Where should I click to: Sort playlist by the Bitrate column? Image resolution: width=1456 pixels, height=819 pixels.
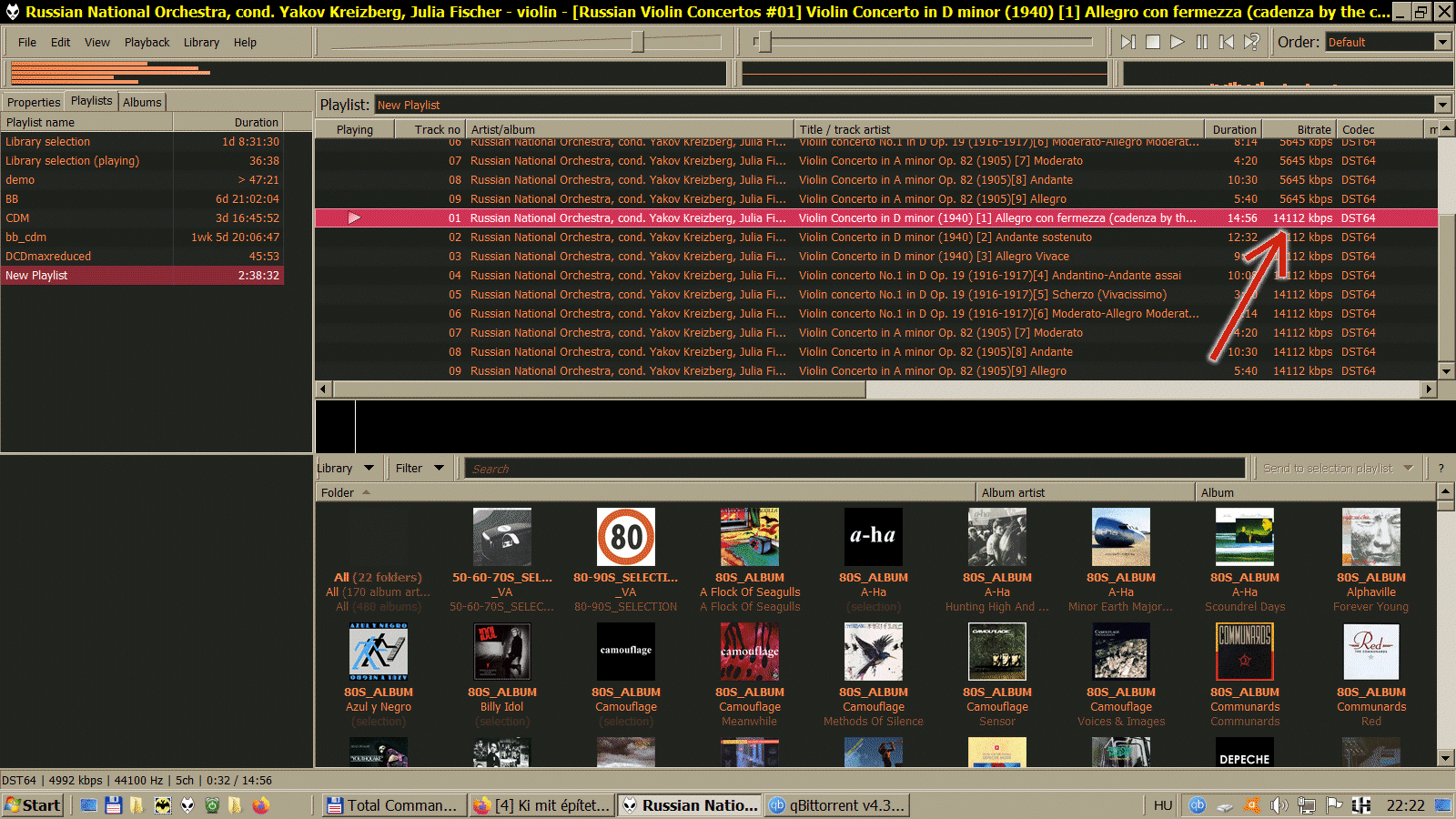pos(1299,129)
